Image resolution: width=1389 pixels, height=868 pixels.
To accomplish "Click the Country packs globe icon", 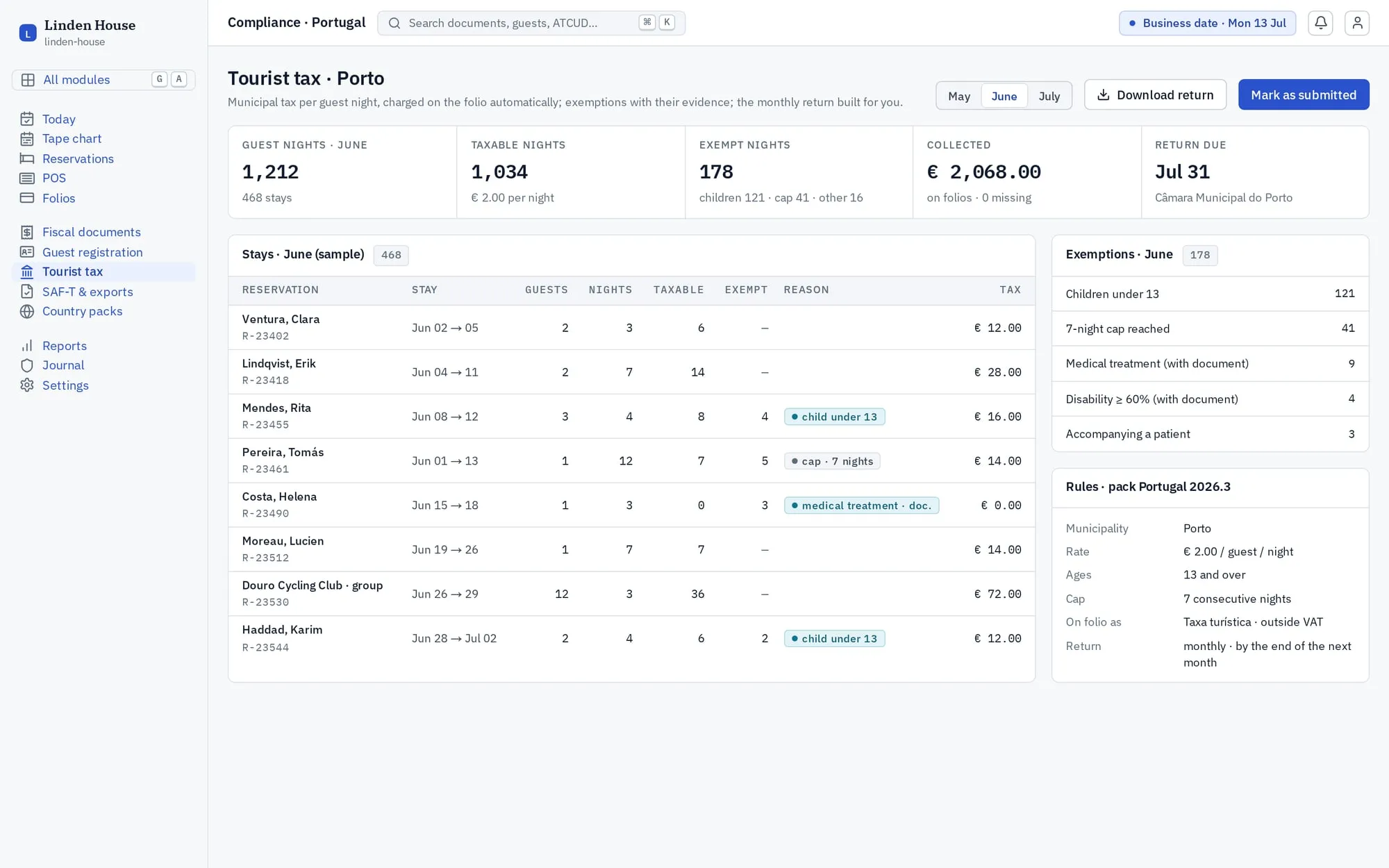I will click(x=27, y=311).
